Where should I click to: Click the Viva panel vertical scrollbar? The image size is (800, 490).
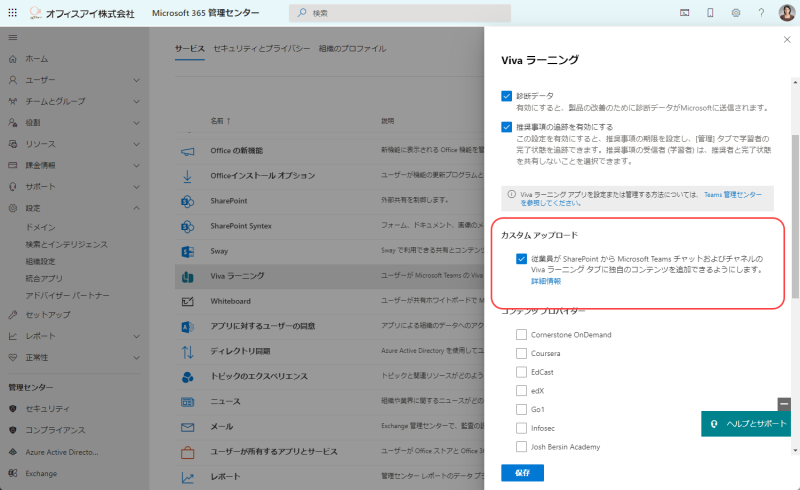(795, 217)
